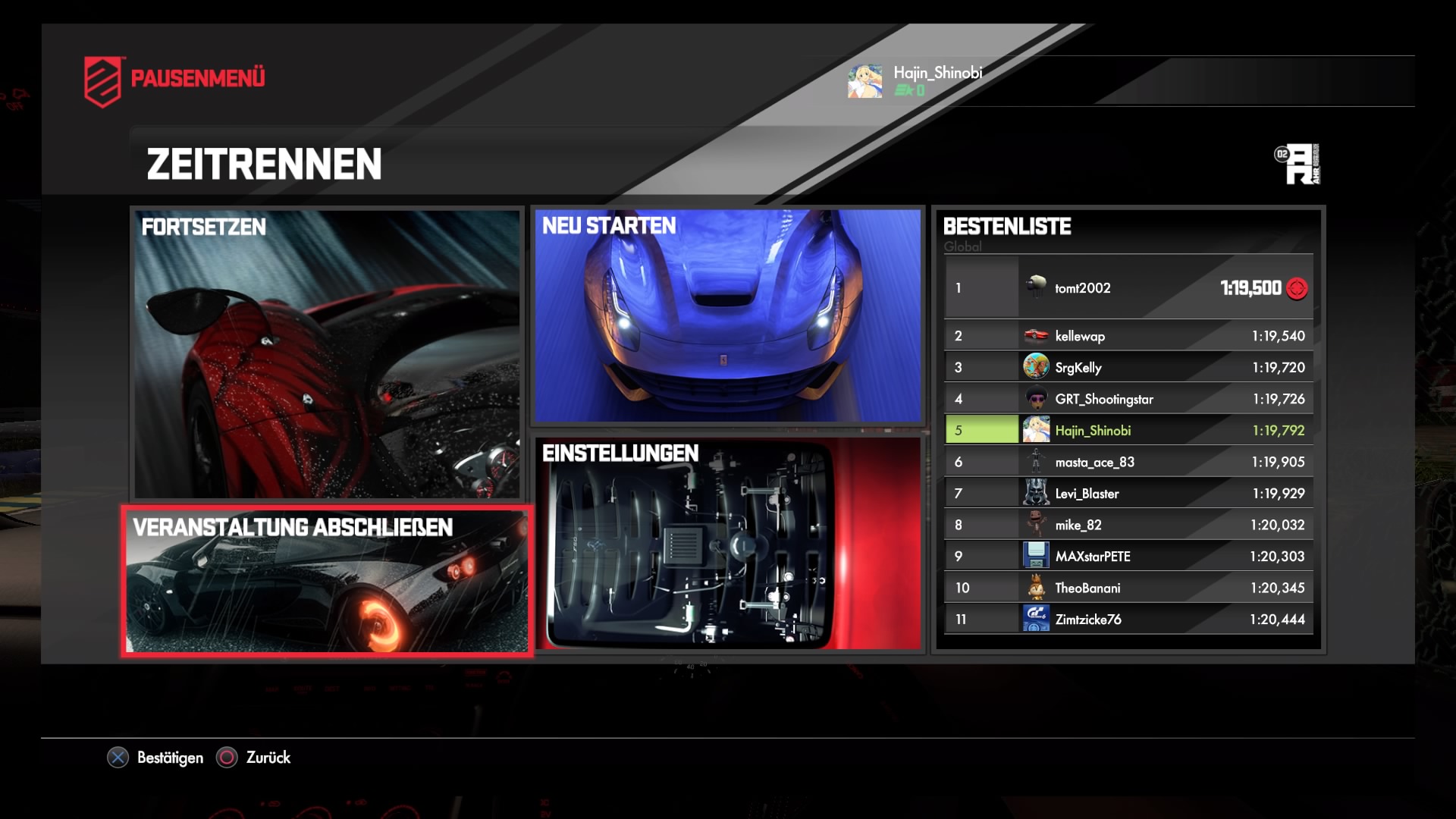Click Hajin_Shinobi username in header
Image resolution: width=1456 pixels, height=819 pixels.
[938, 73]
